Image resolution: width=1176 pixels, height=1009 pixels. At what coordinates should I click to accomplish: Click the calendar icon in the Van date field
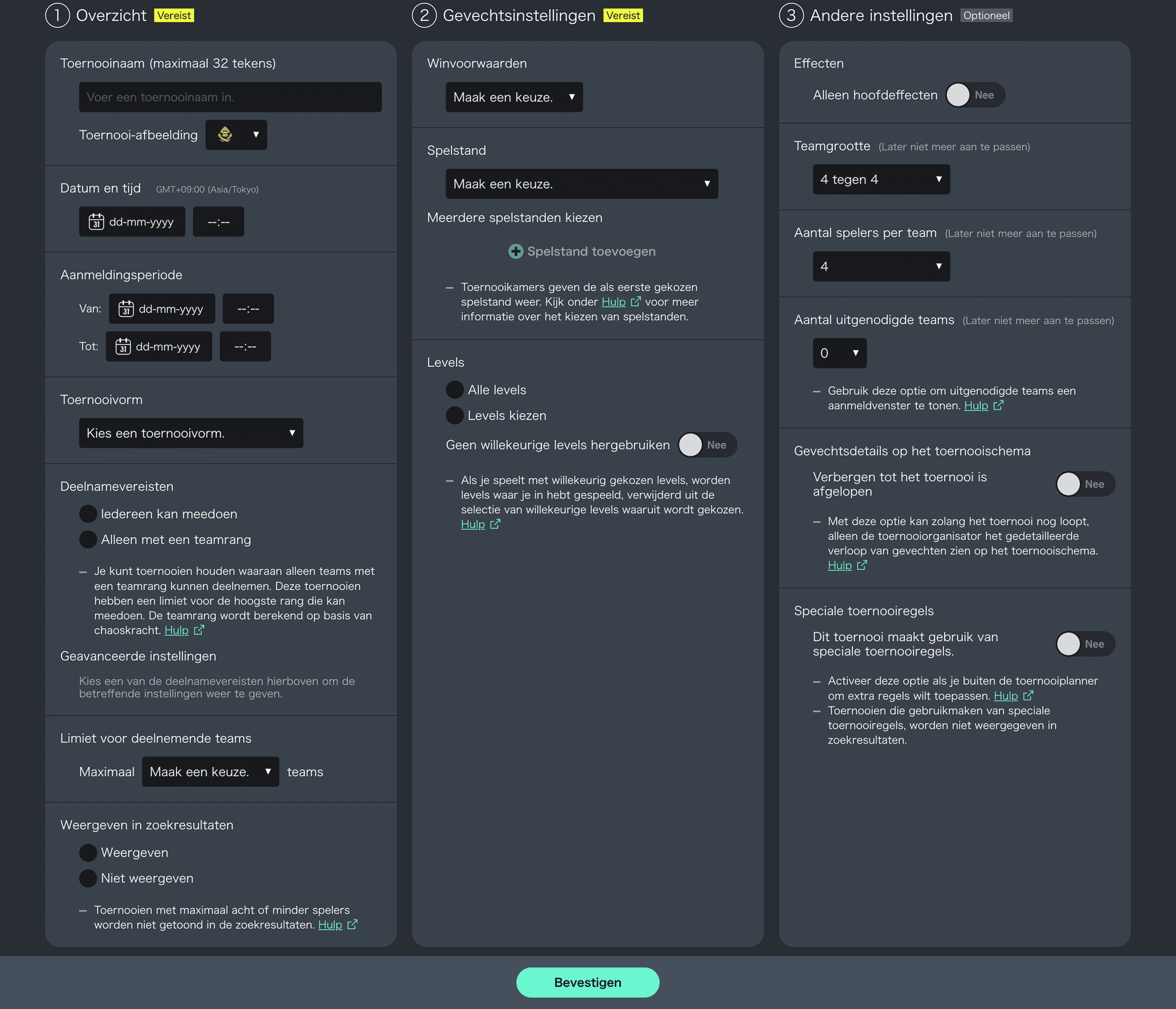click(x=126, y=308)
